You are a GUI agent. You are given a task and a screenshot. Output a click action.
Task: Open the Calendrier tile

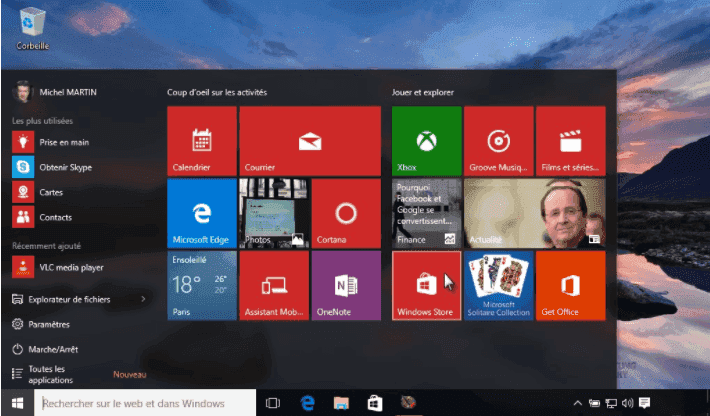tap(202, 141)
